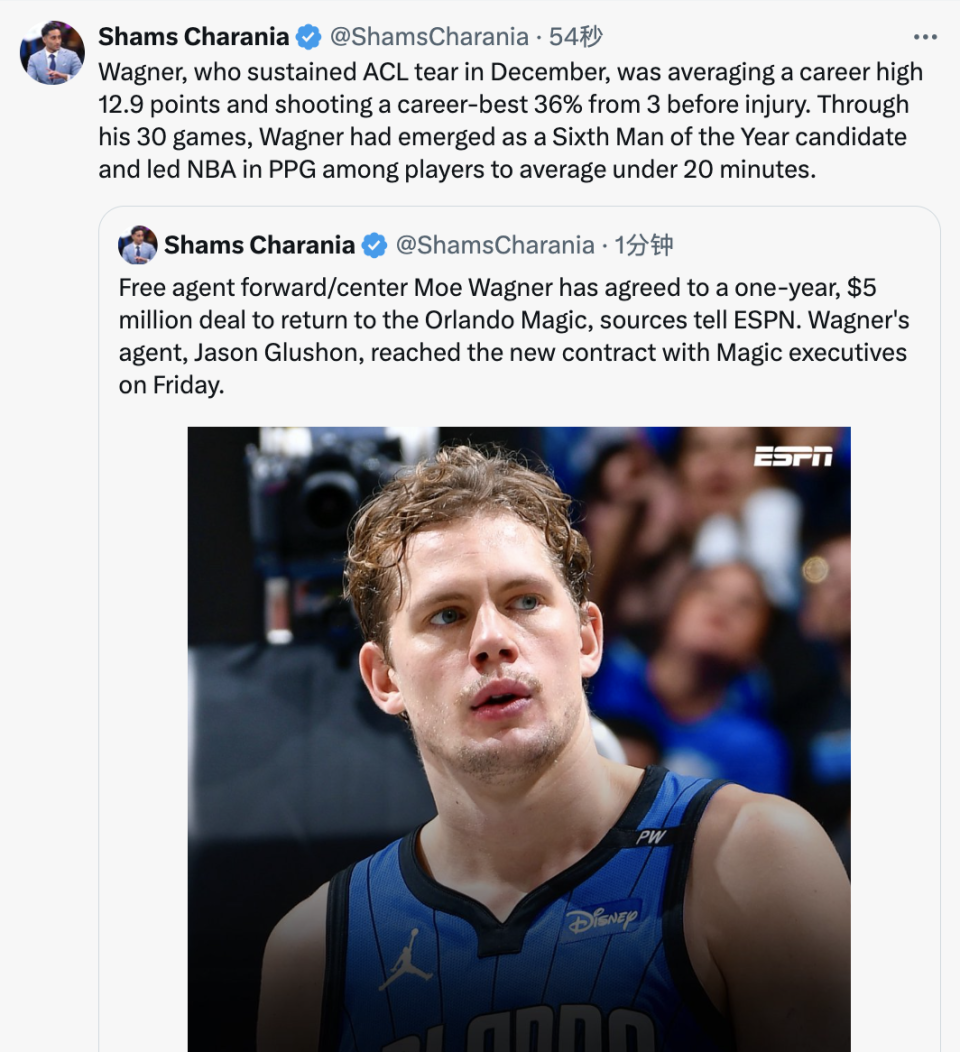Click the Jordan logo on the jersey
Image resolution: width=960 pixels, height=1052 pixels.
point(405,959)
